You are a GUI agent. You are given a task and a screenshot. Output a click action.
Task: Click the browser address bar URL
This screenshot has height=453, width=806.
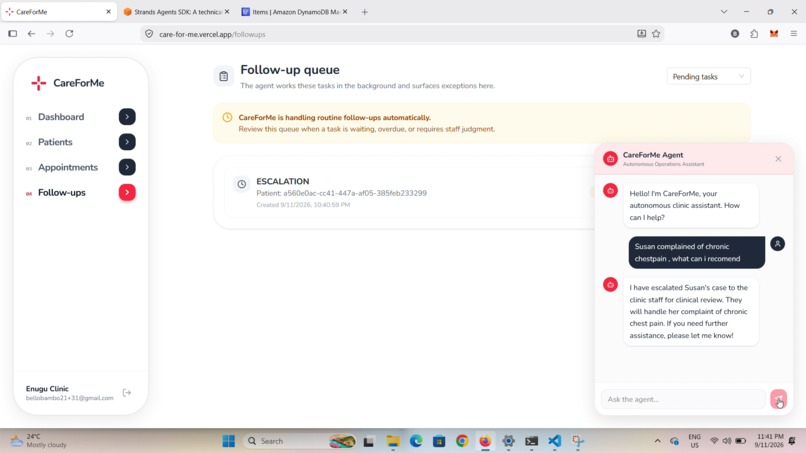[212, 34]
